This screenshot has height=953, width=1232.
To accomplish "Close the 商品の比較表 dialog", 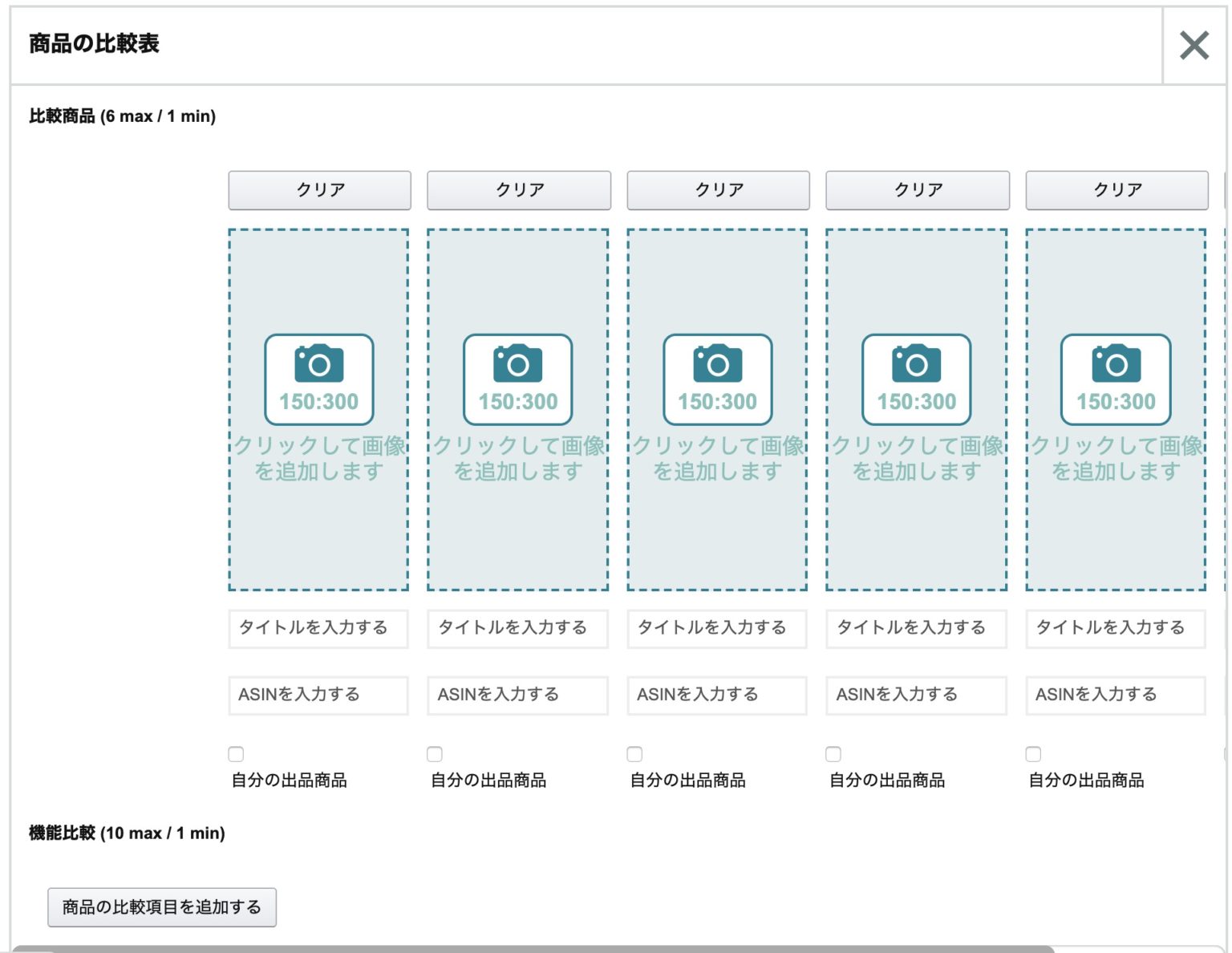I will (x=1193, y=46).
